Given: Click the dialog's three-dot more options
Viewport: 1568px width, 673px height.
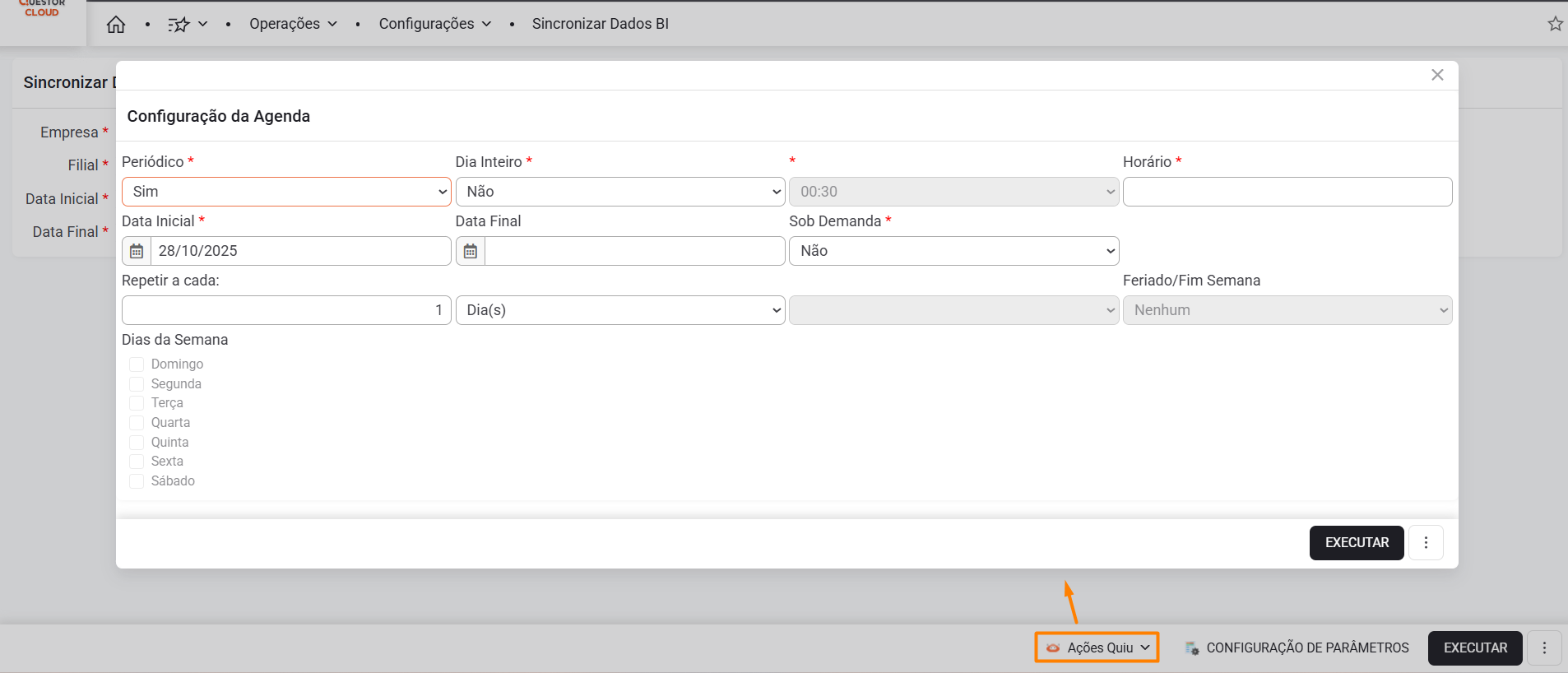Looking at the screenshot, I should click(1426, 543).
